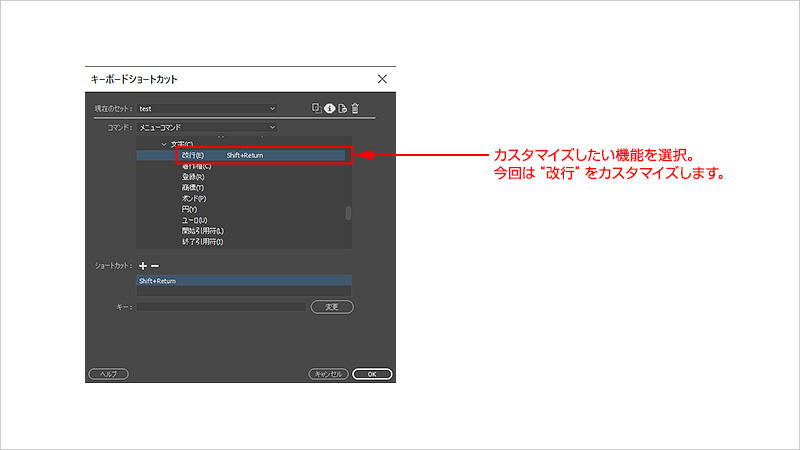Click the export shortcut set icon

coord(342,108)
